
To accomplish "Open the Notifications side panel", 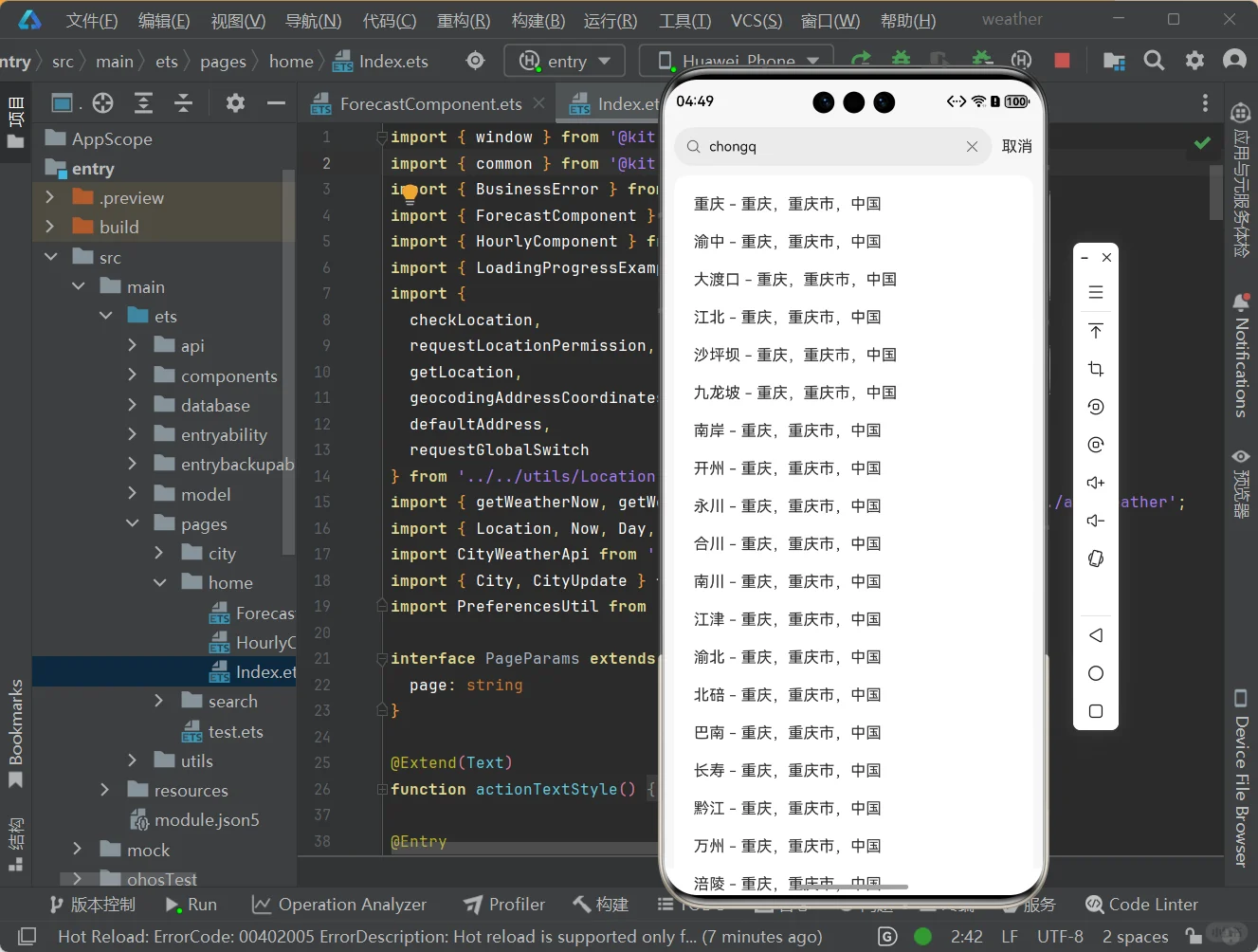I will click(1240, 357).
